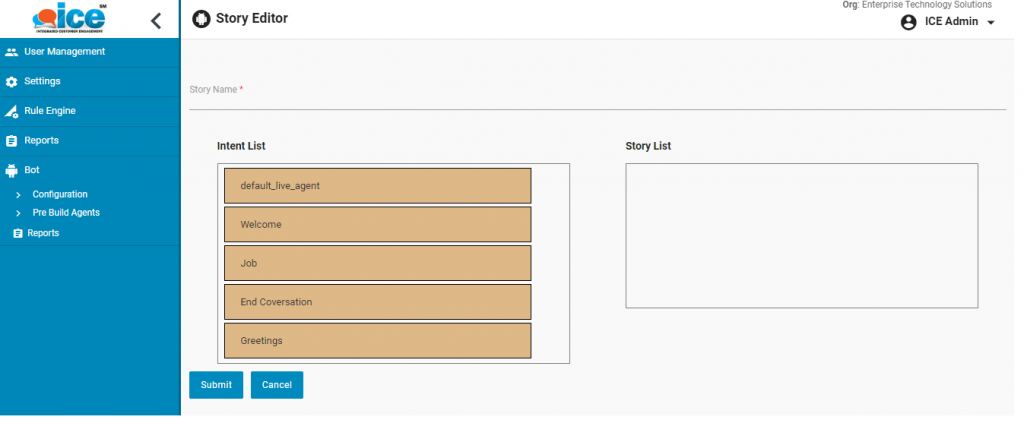
Task: Pick the End Coversation intent
Action: [377, 302]
